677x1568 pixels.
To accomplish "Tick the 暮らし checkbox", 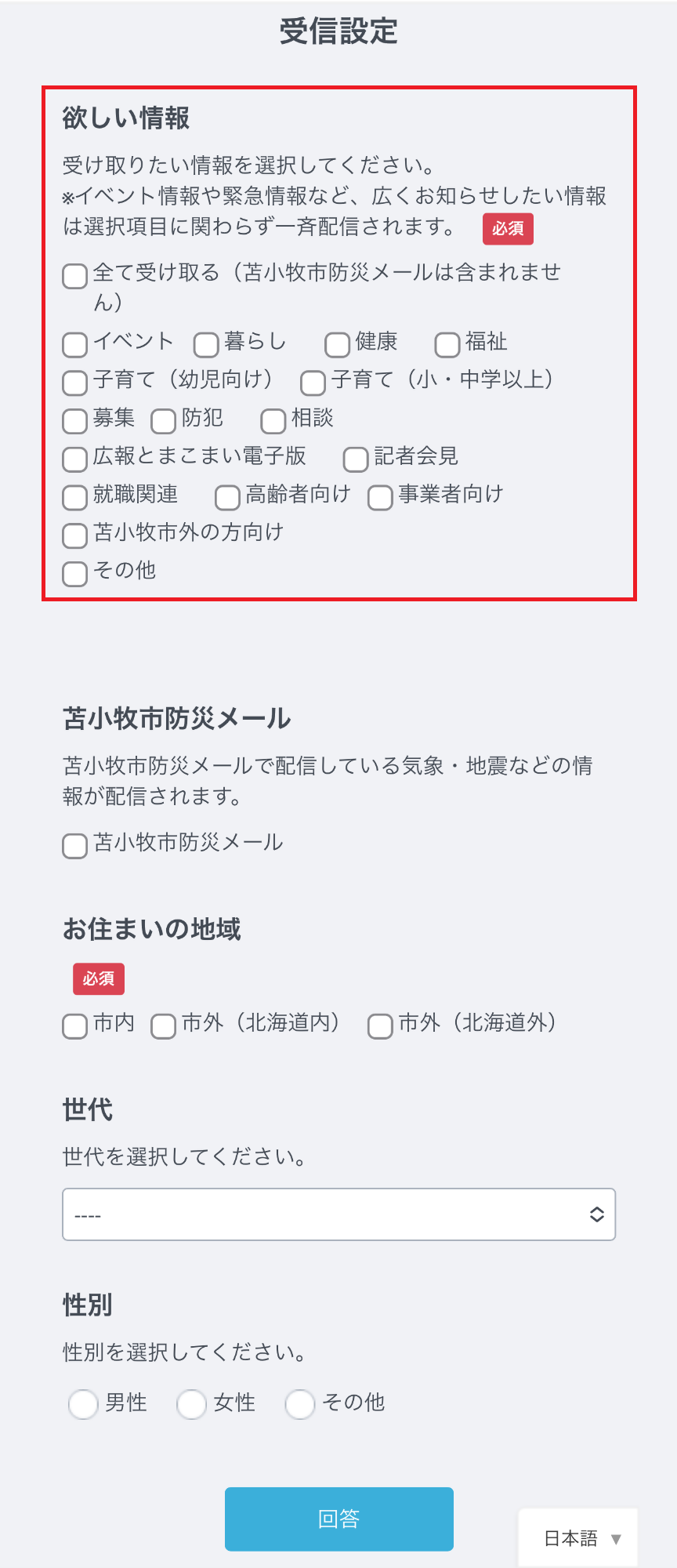I will 206,345.
